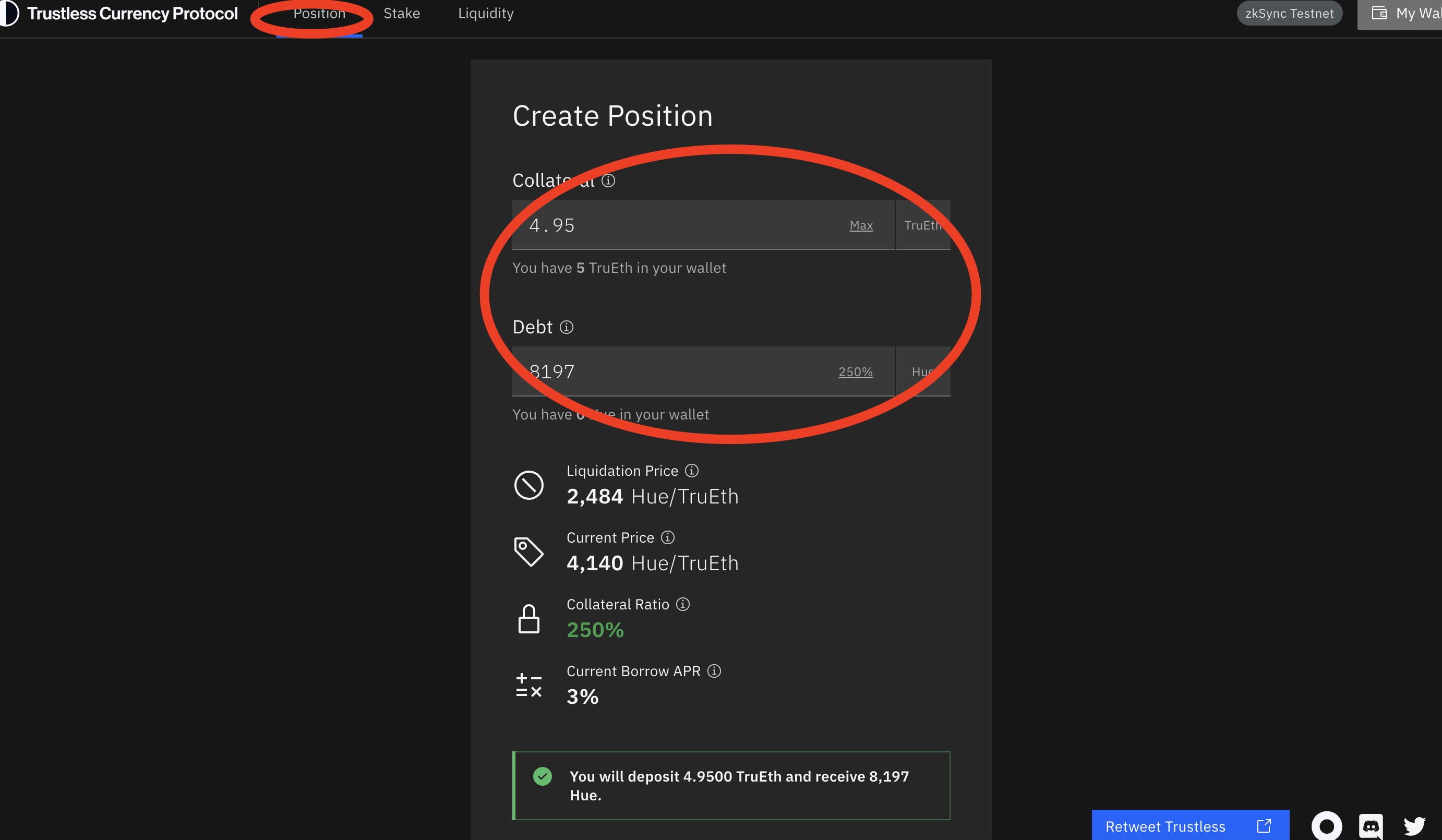The image size is (1442, 840).
Task: Switch to the Position tab
Action: (x=319, y=14)
